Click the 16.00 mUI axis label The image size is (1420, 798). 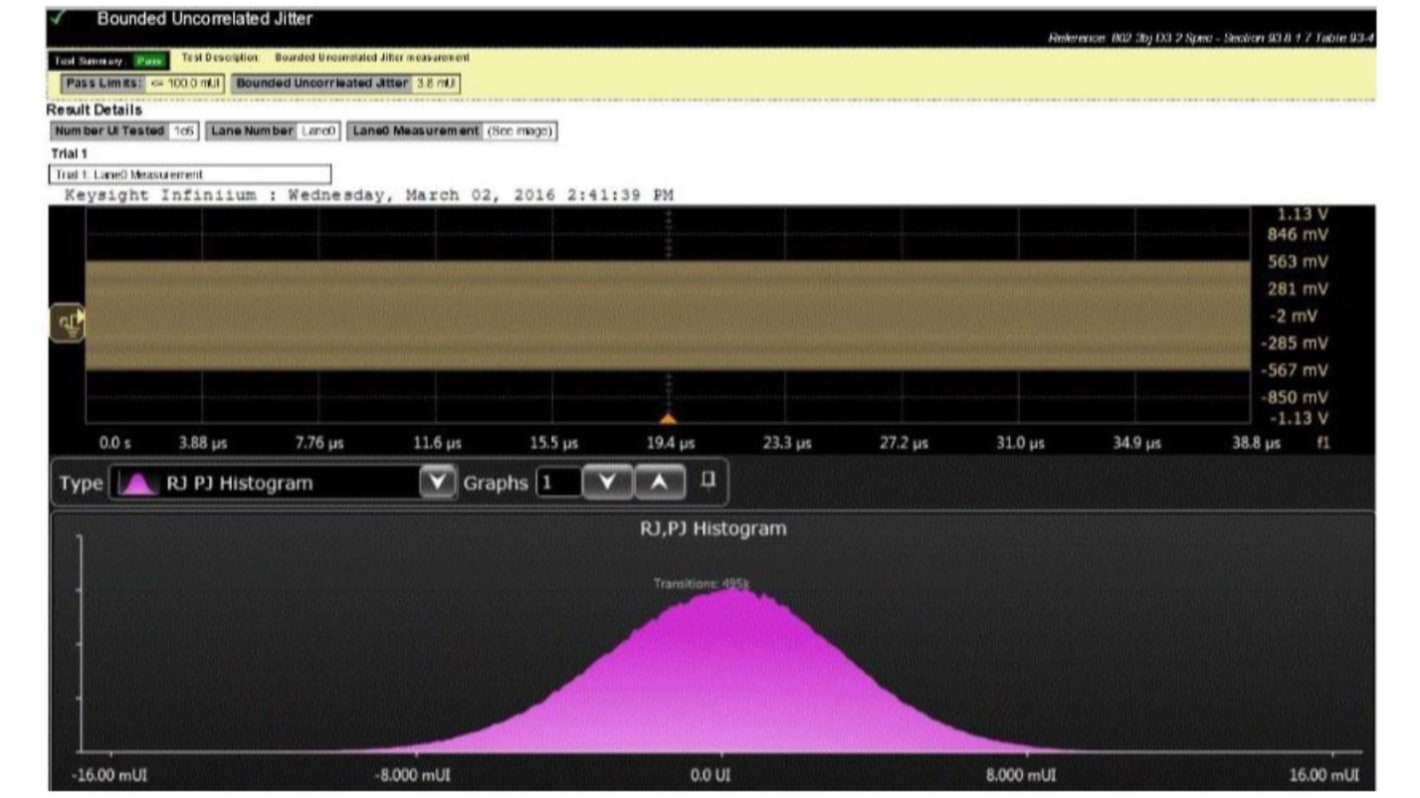point(1326,776)
